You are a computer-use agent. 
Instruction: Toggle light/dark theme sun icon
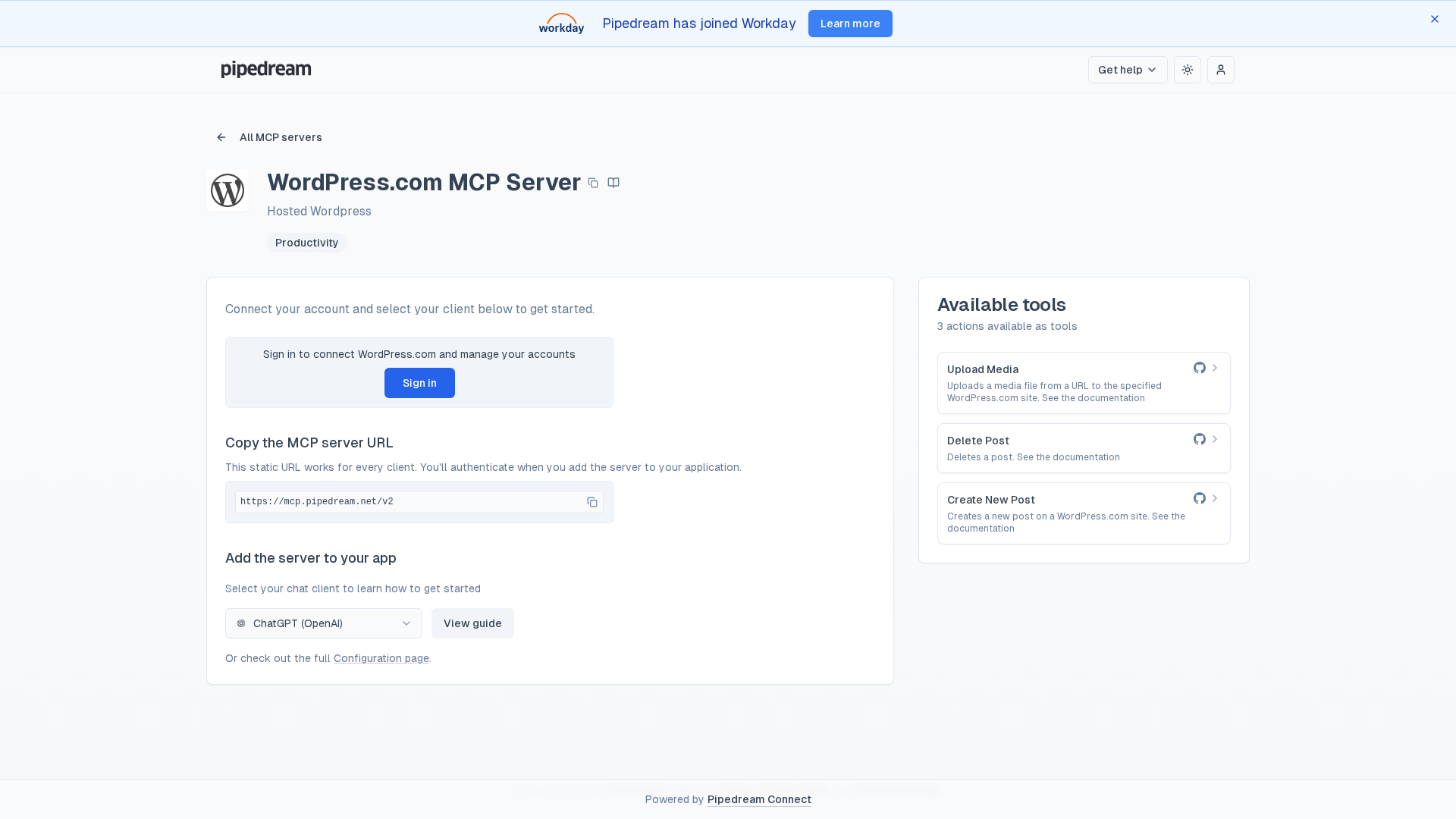pos(1188,70)
